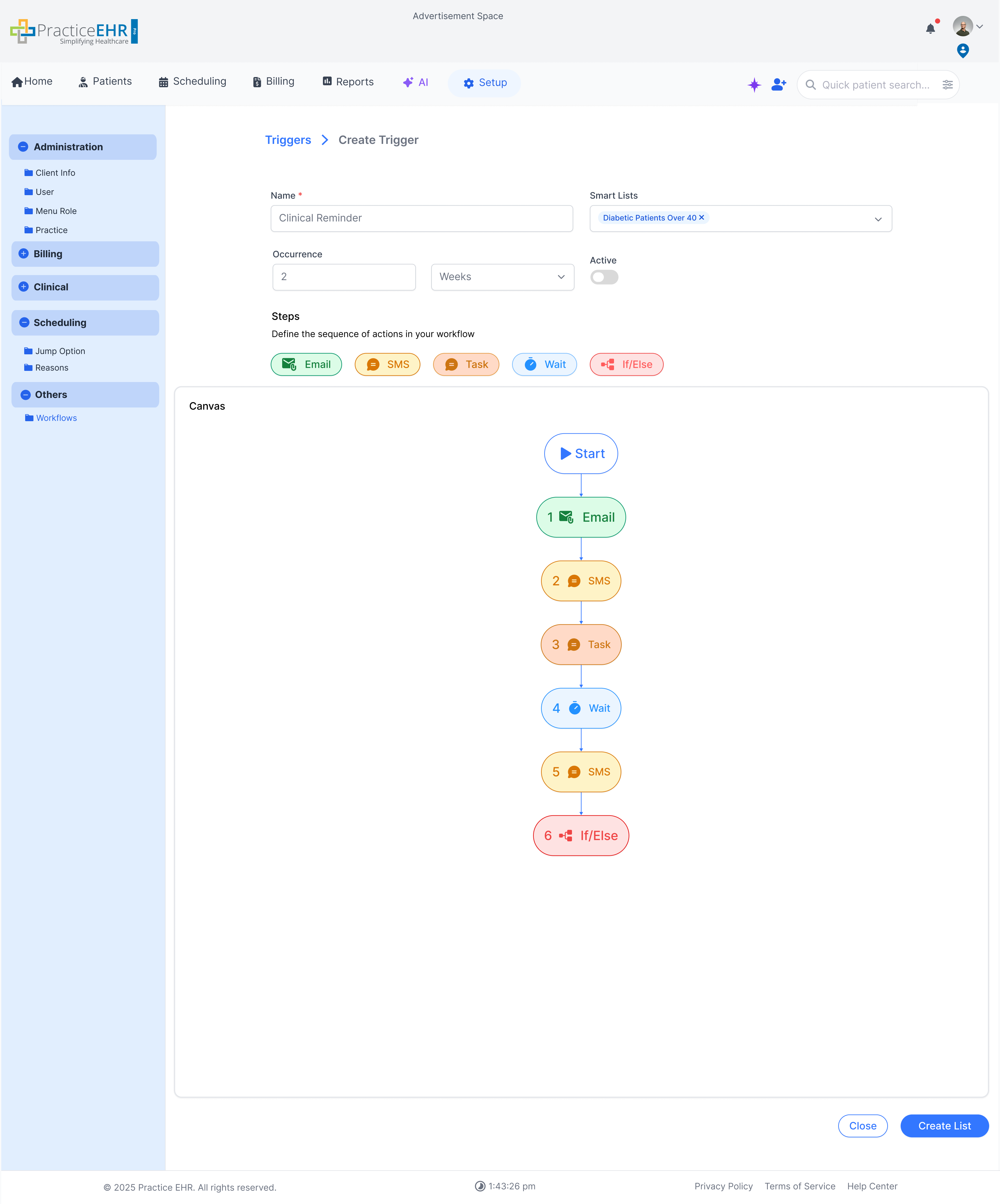Open the Smart Lists dropdown
The height and width of the screenshot is (1204, 1000).
pos(877,219)
